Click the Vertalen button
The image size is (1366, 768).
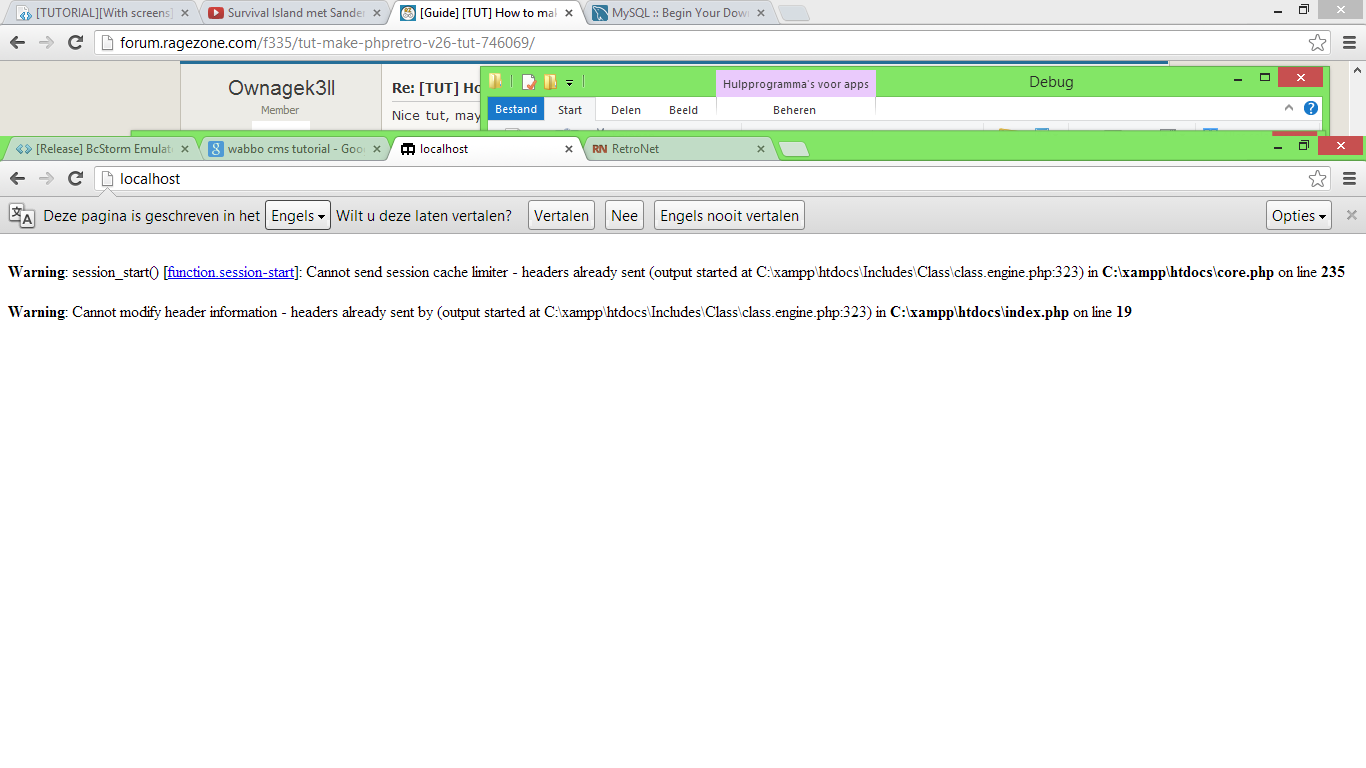[x=561, y=215]
